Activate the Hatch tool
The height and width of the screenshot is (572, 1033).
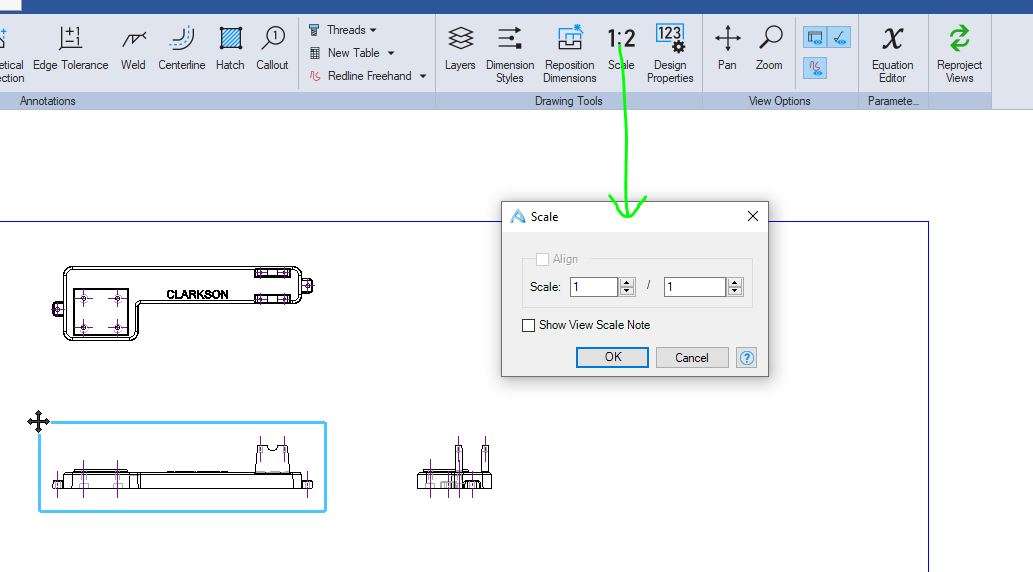tap(230, 48)
